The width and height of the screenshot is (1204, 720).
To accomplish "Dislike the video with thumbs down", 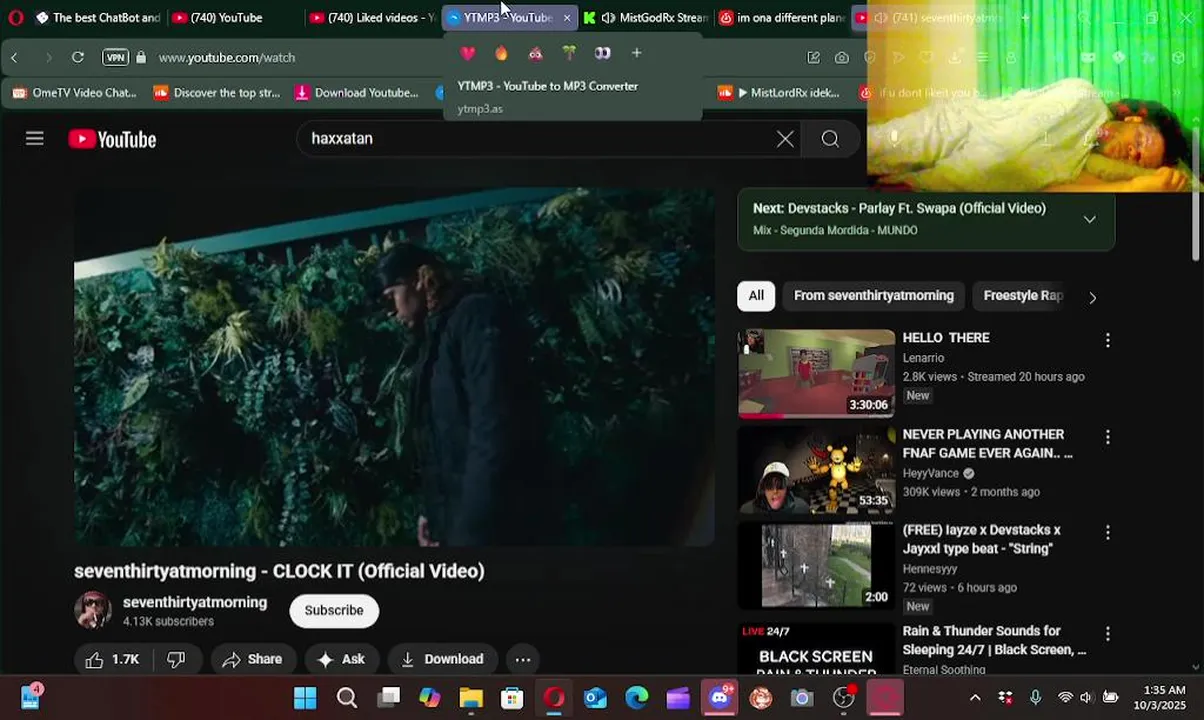I will (176, 659).
